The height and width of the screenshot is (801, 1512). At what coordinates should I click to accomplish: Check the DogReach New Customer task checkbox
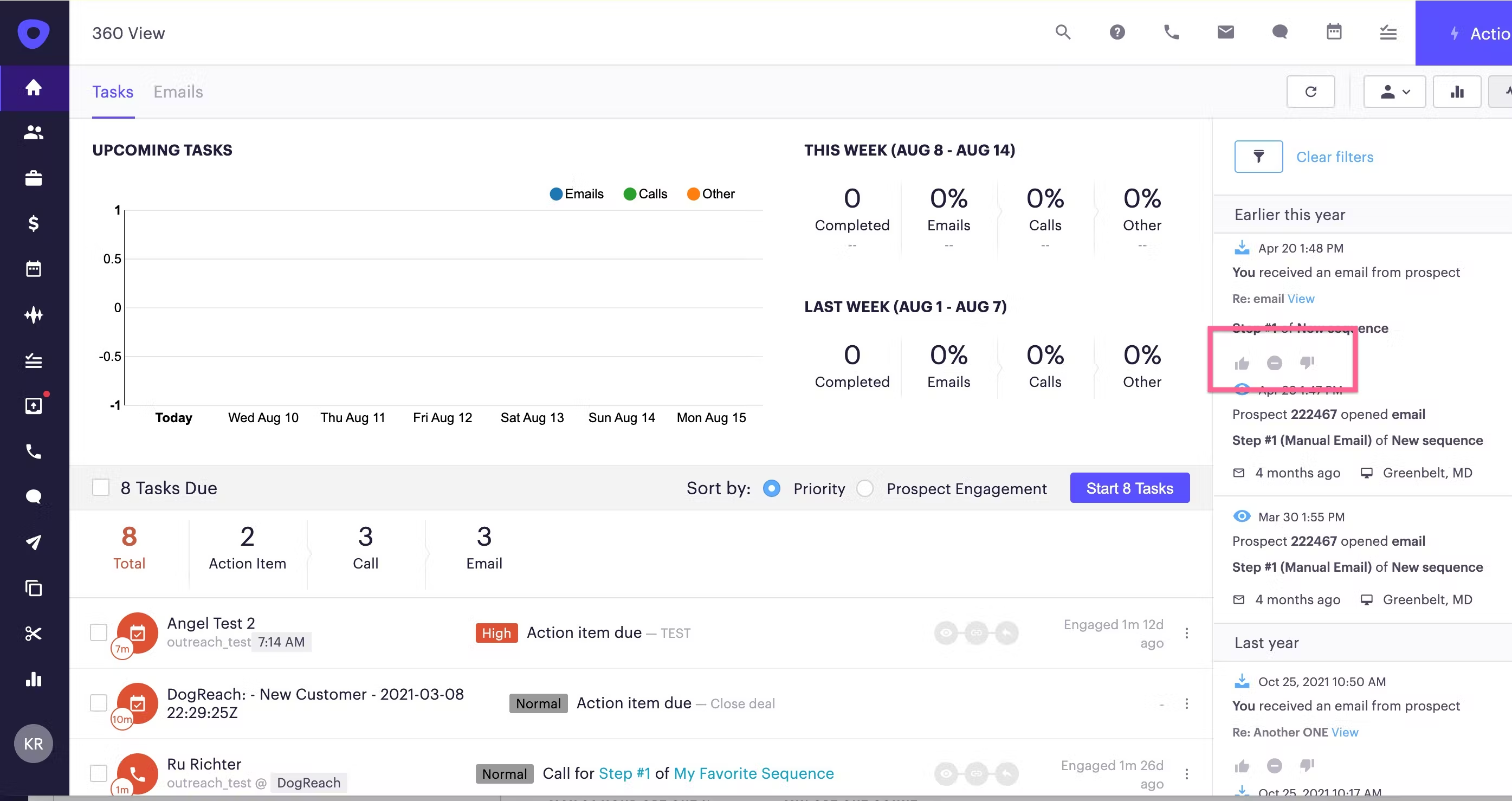point(99,703)
